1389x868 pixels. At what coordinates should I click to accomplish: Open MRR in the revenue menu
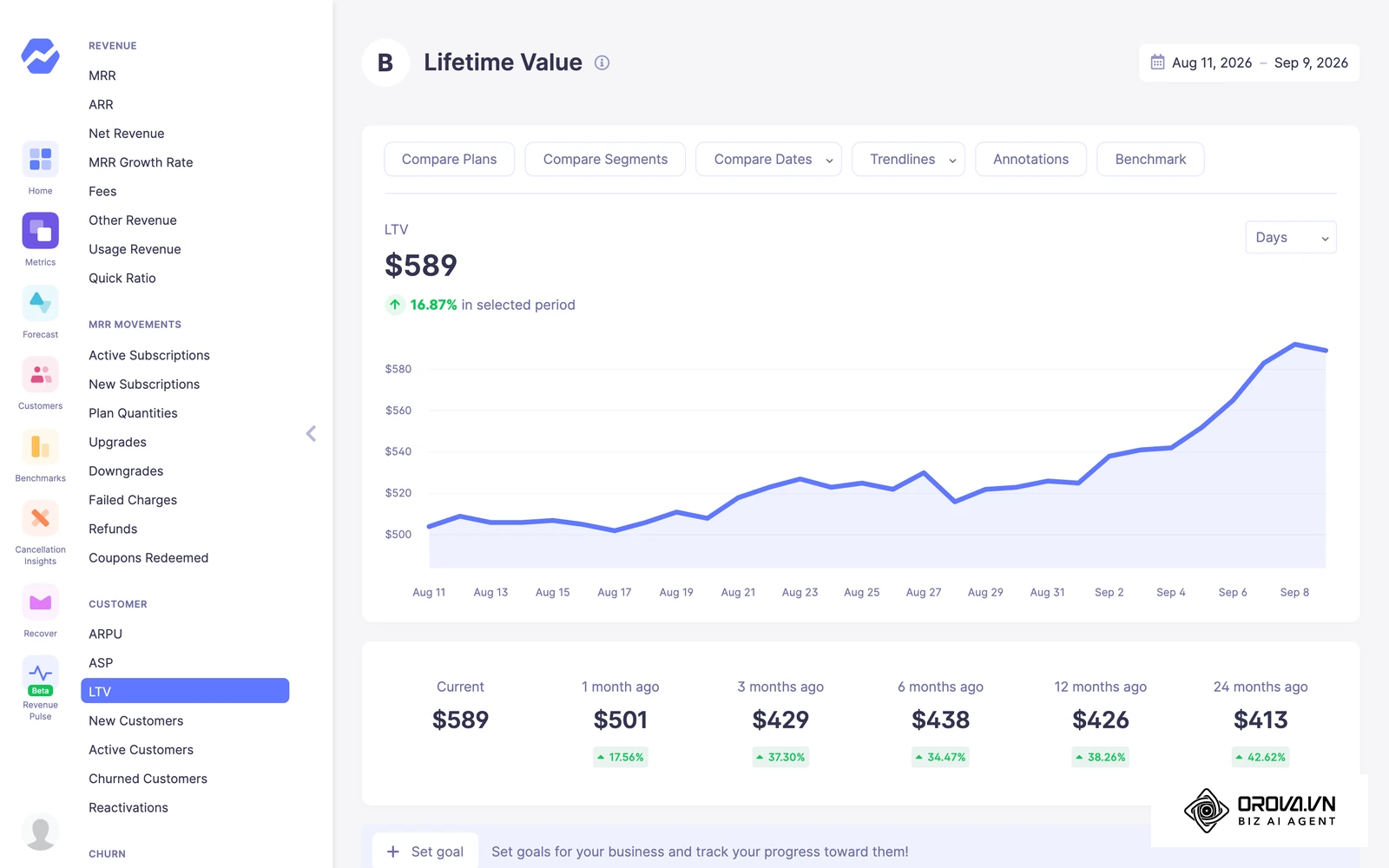click(102, 76)
